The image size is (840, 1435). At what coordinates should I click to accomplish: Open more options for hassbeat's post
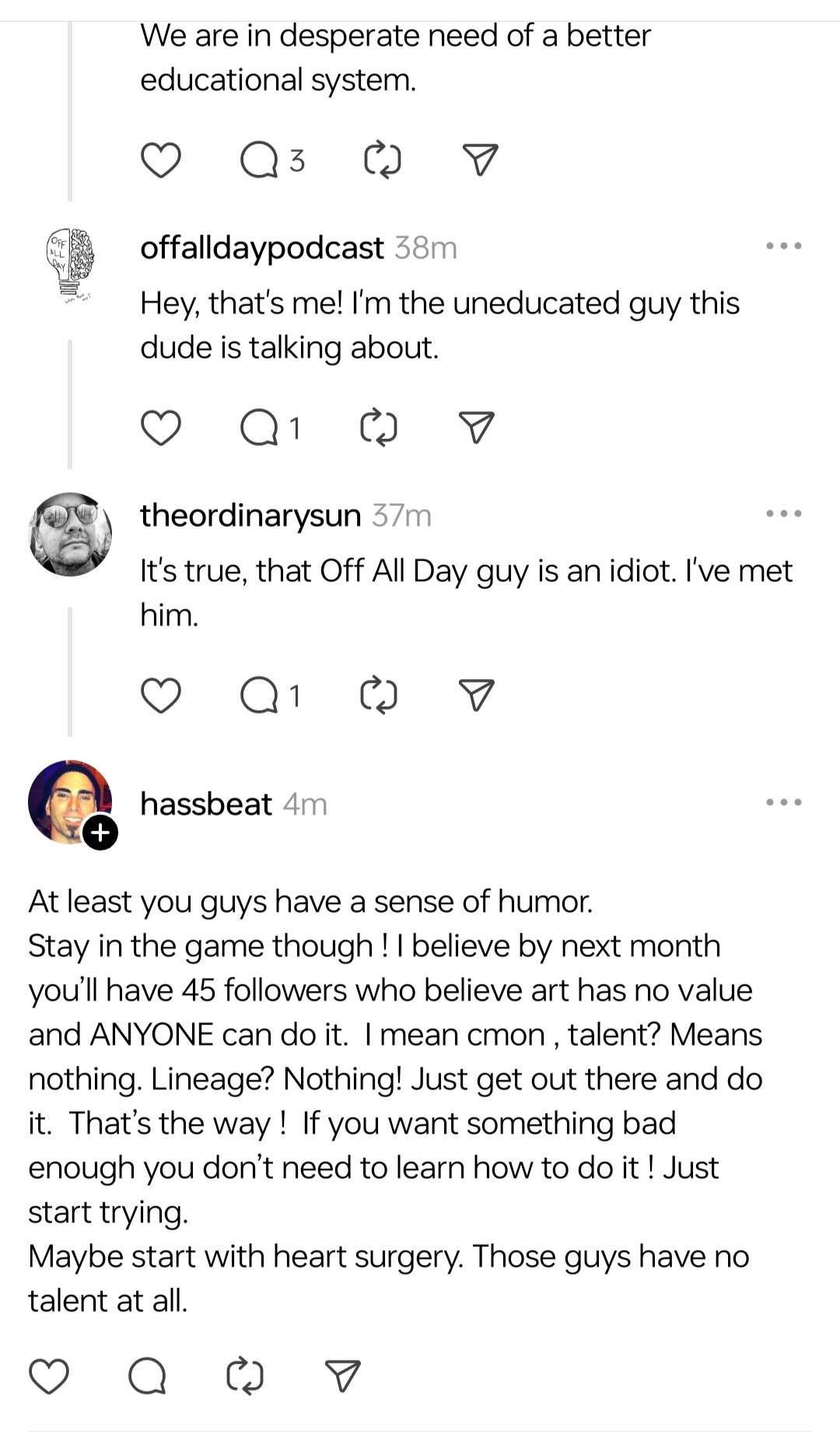[x=783, y=803]
